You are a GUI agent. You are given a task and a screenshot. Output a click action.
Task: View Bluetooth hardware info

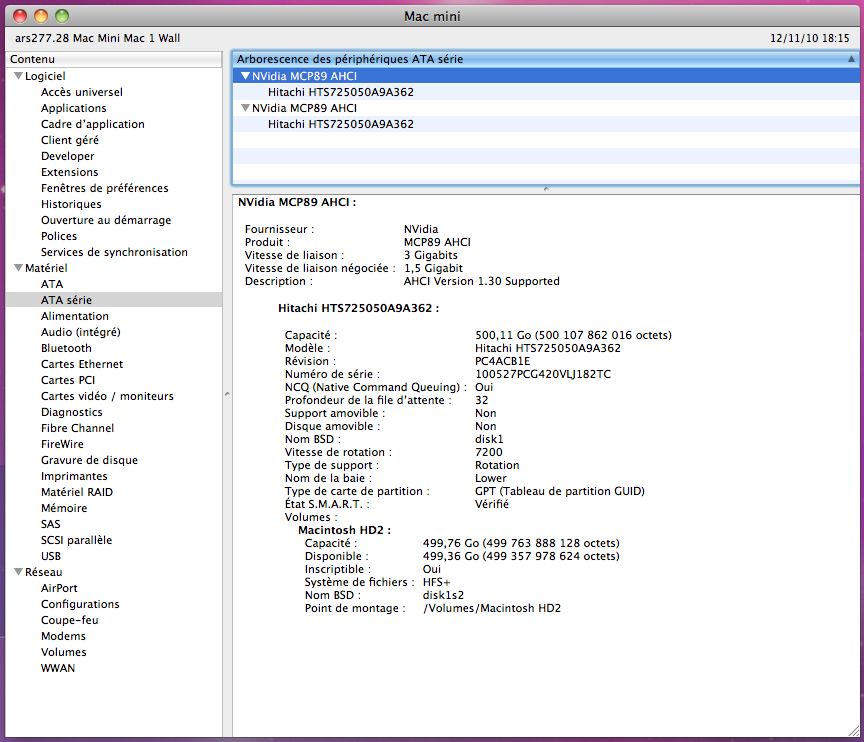pyautogui.click(x=66, y=348)
